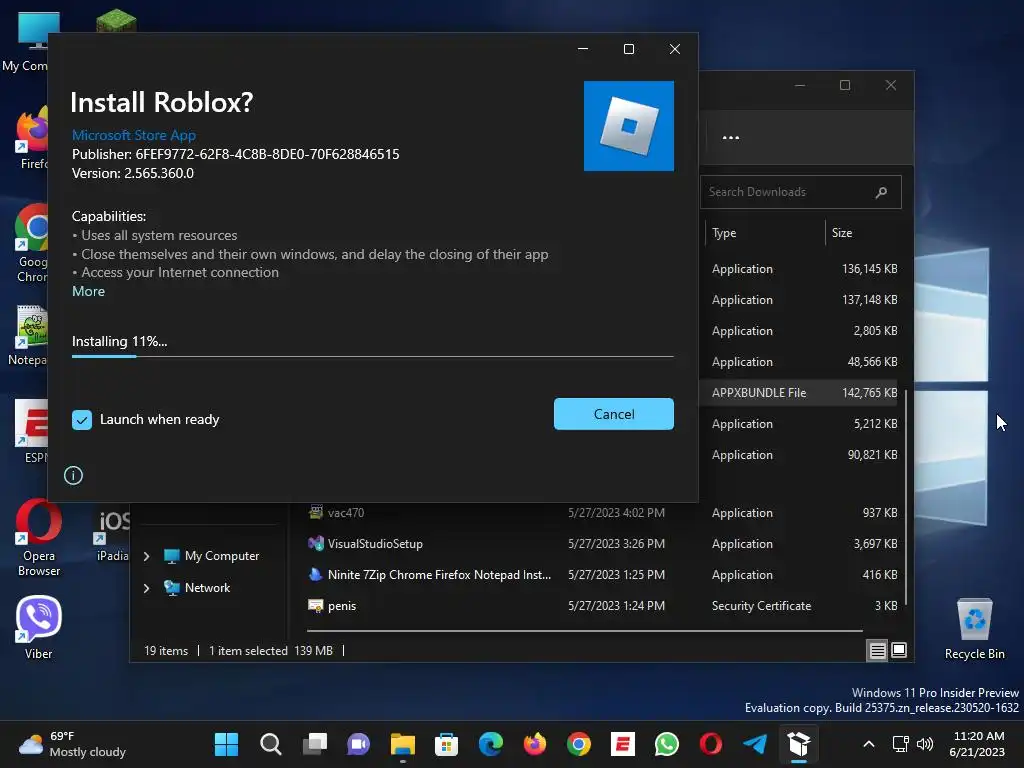The image size is (1024, 768).
Task: Open File Explorer from taskbar
Action: tap(403, 744)
